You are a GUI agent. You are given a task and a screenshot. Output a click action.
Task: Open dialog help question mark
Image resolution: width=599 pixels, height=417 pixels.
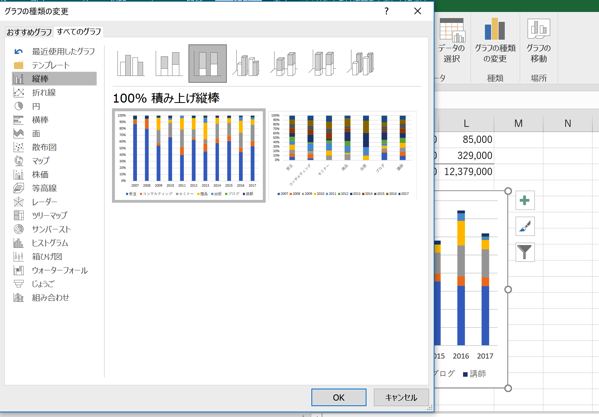coord(387,11)
